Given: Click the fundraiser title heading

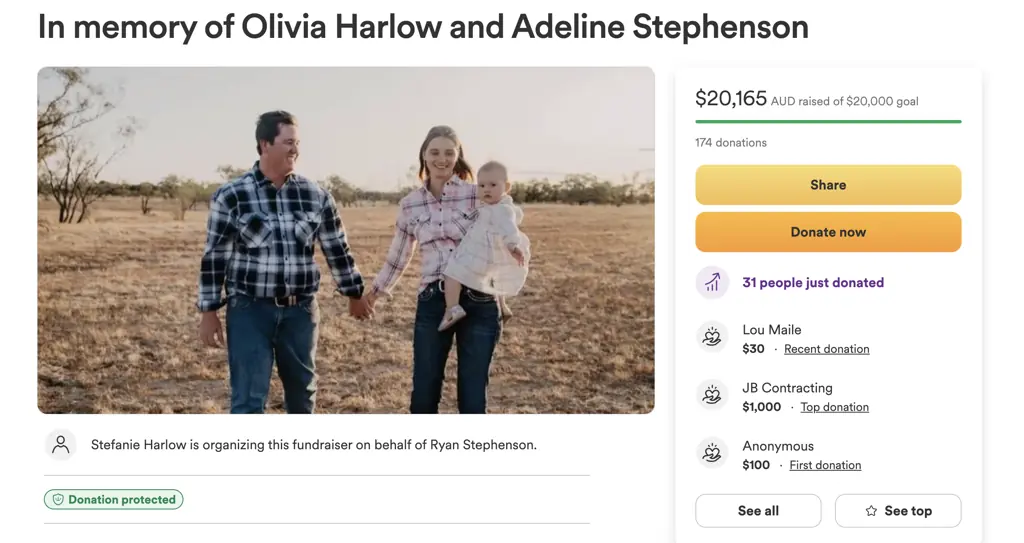Looking at the screenshot, I should [x=423, y=27].
